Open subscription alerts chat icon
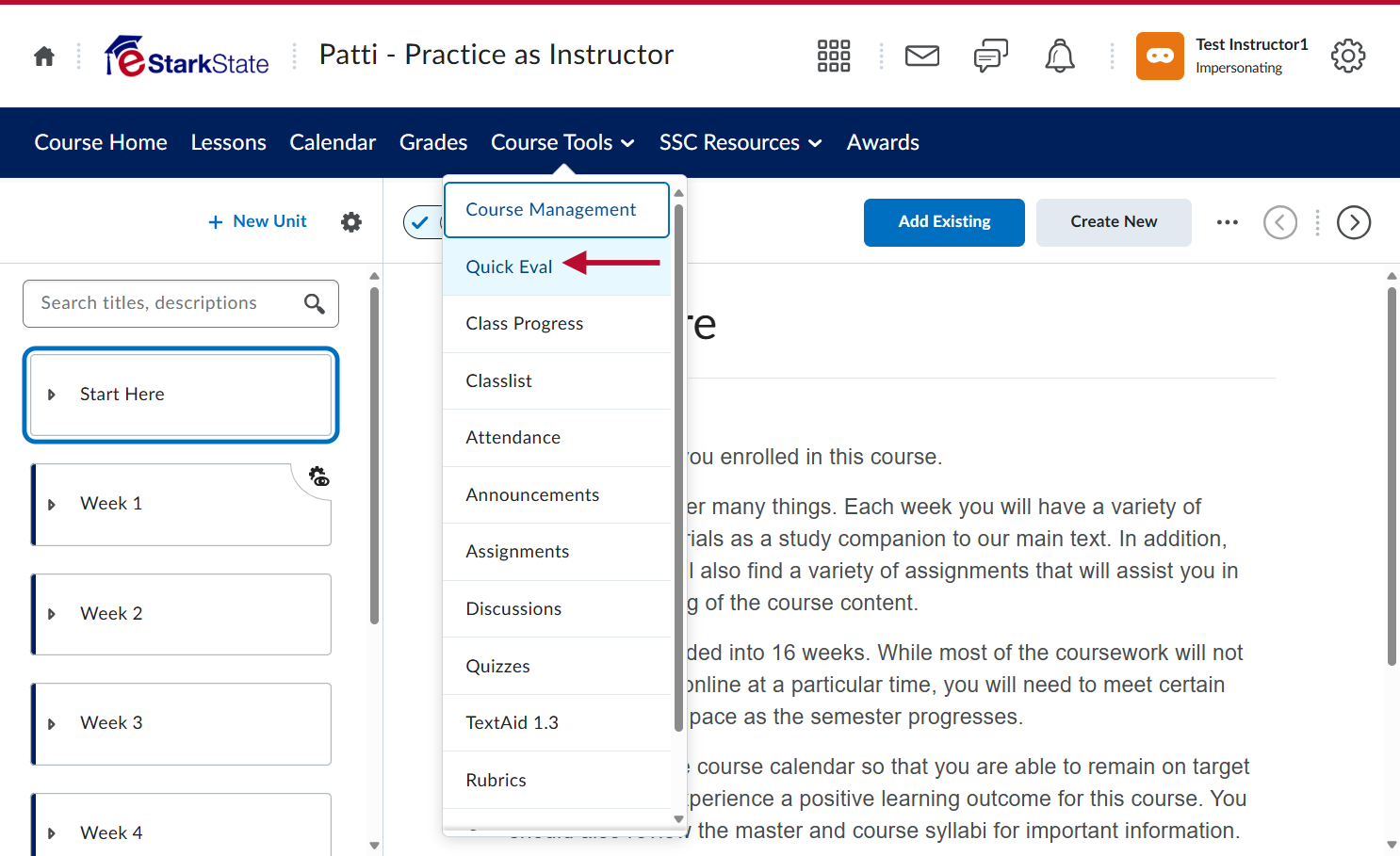Viewport: 1400px width, 856px height. (991, 57)
